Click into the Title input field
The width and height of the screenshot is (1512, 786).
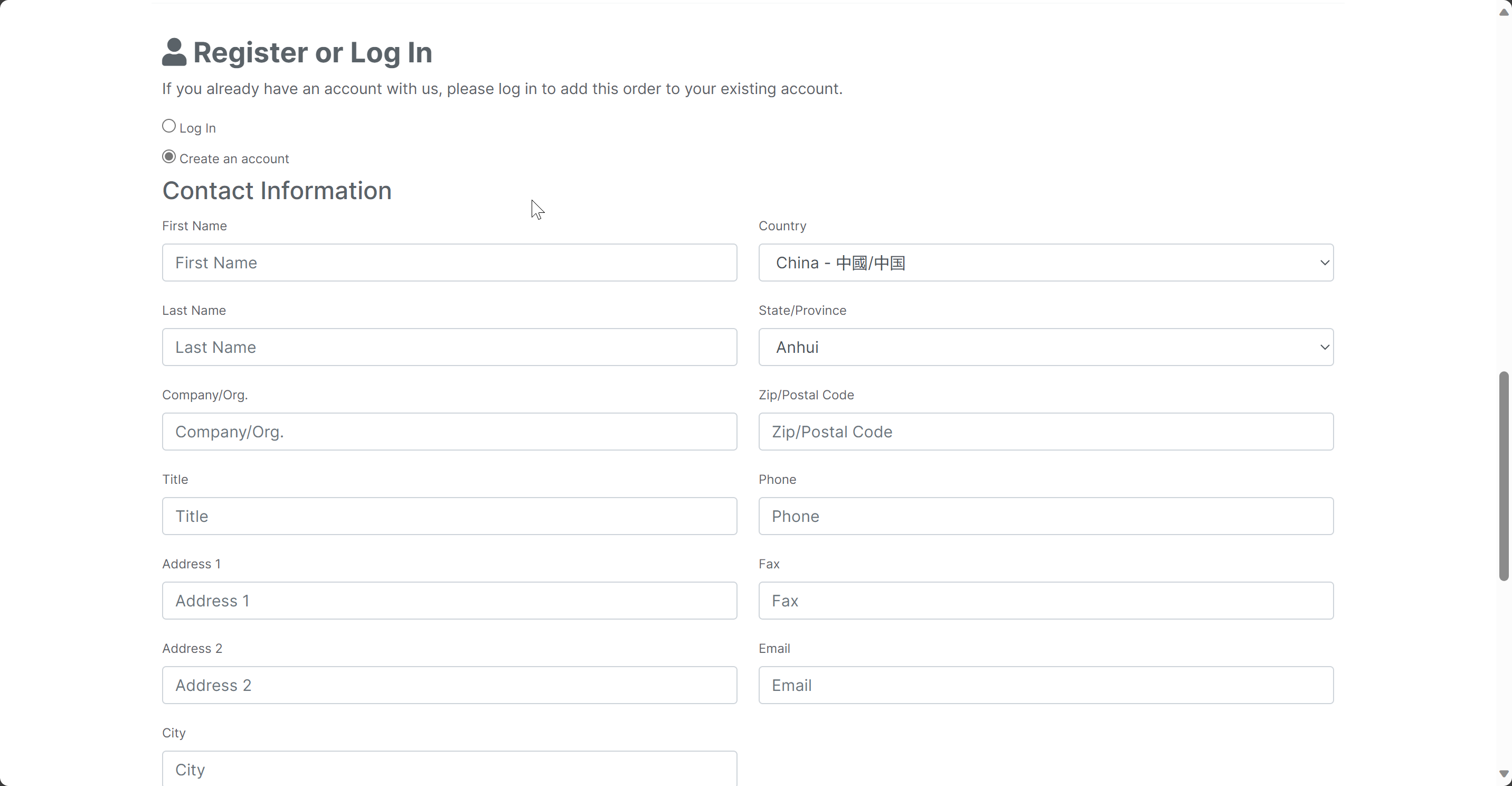click(x=450, y=517)
